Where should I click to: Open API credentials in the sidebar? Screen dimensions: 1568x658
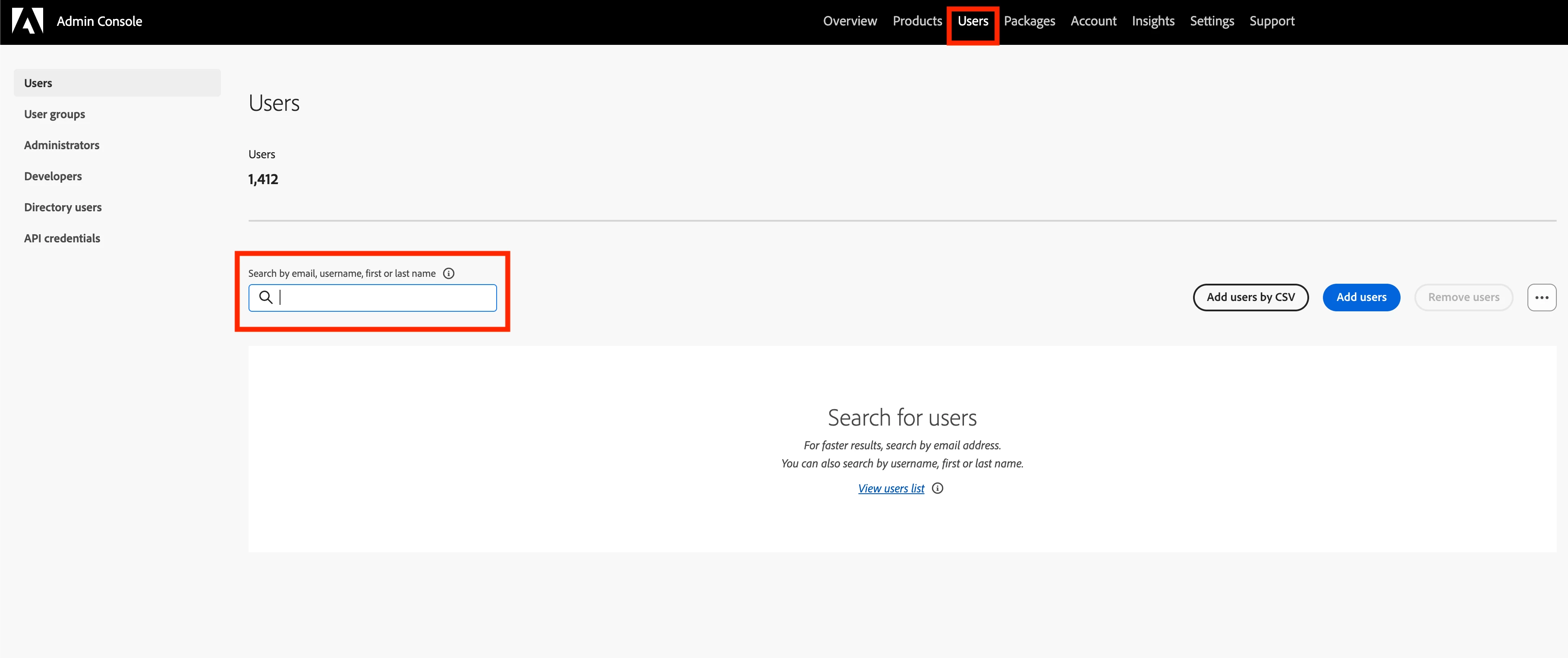pos(62,238)
